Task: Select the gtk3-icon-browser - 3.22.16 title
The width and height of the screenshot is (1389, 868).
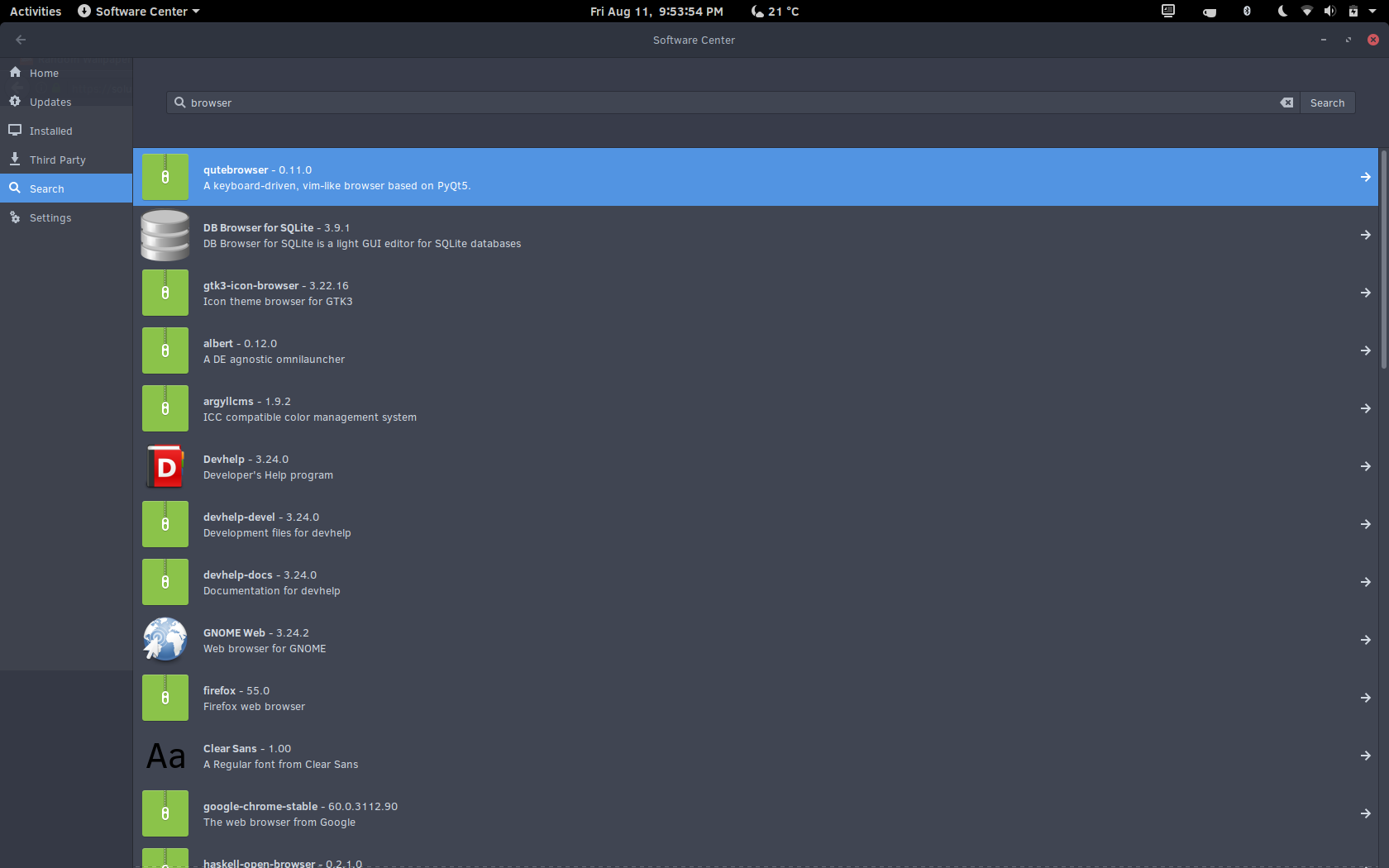Action: point(275,285)
